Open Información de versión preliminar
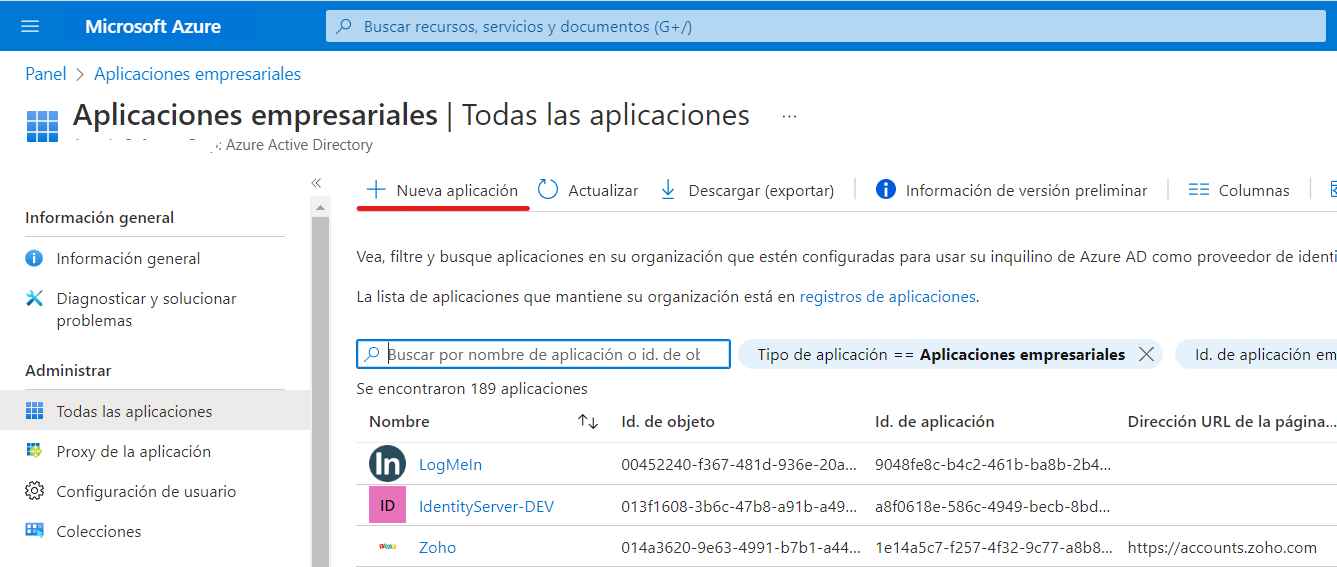1337x567 pixels. (x=1011, y=190)
